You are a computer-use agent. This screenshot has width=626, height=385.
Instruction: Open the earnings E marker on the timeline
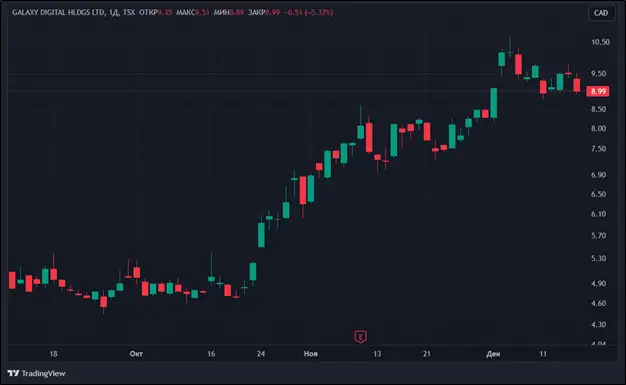pos(361,337)
